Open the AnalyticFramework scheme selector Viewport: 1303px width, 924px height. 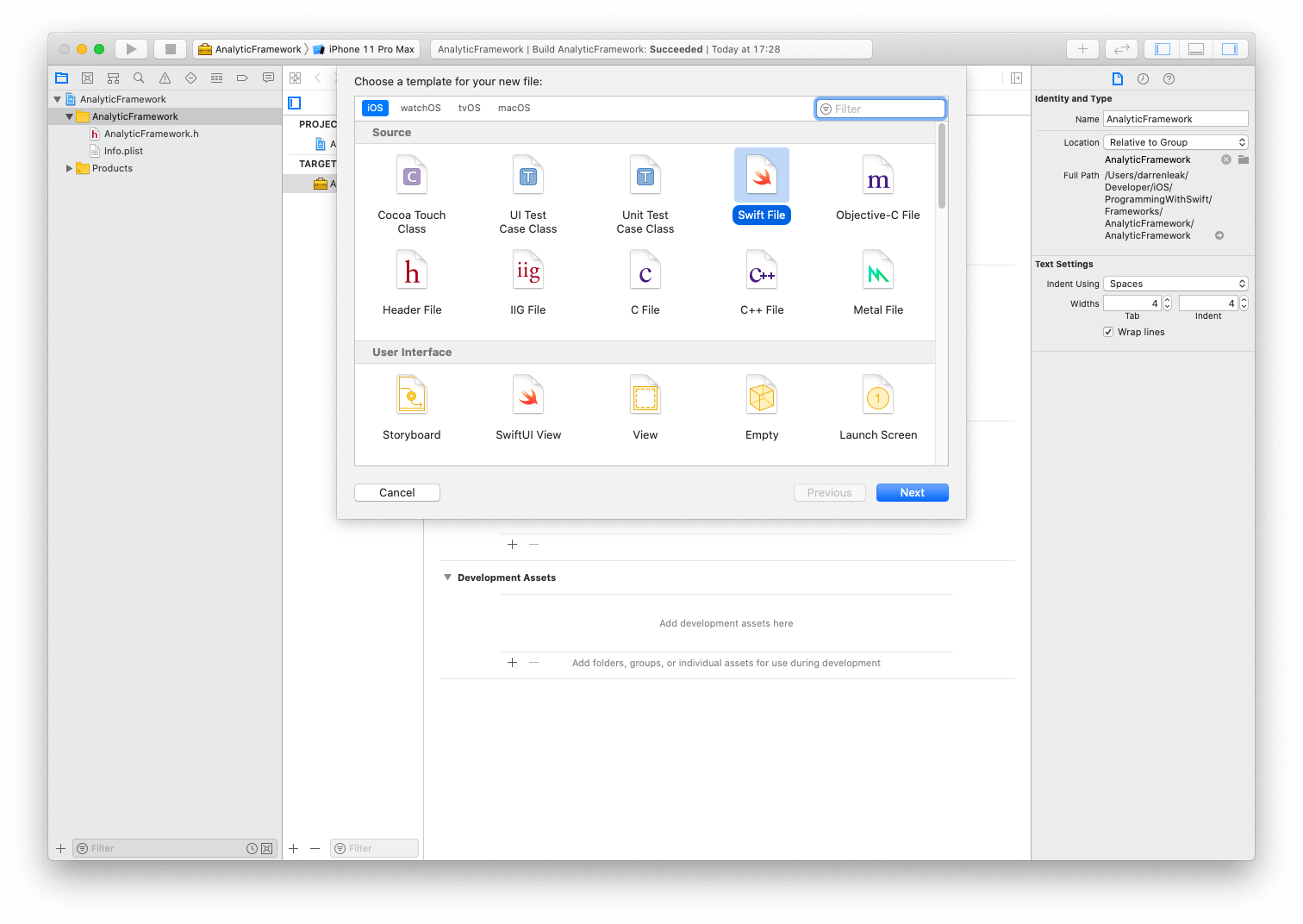coord(250,49)
